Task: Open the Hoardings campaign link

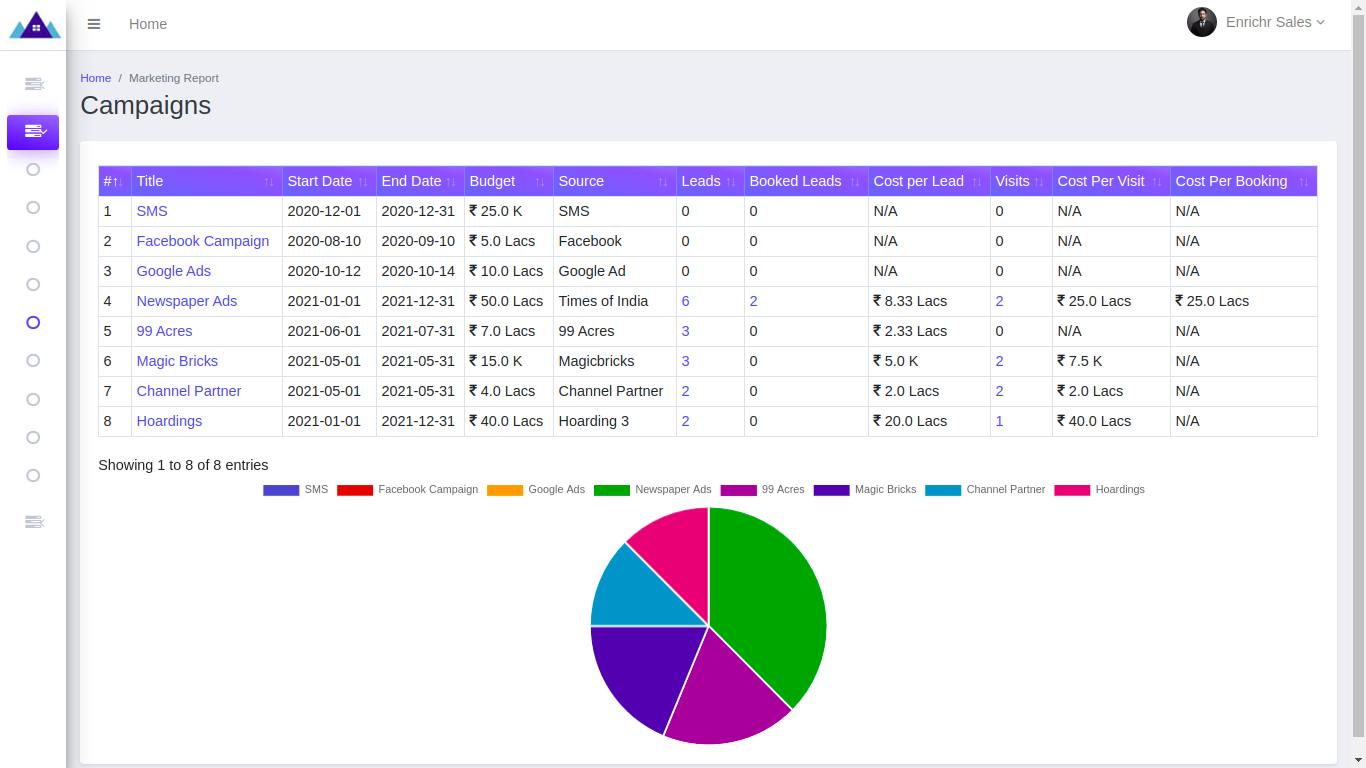Action: [170, 421]
